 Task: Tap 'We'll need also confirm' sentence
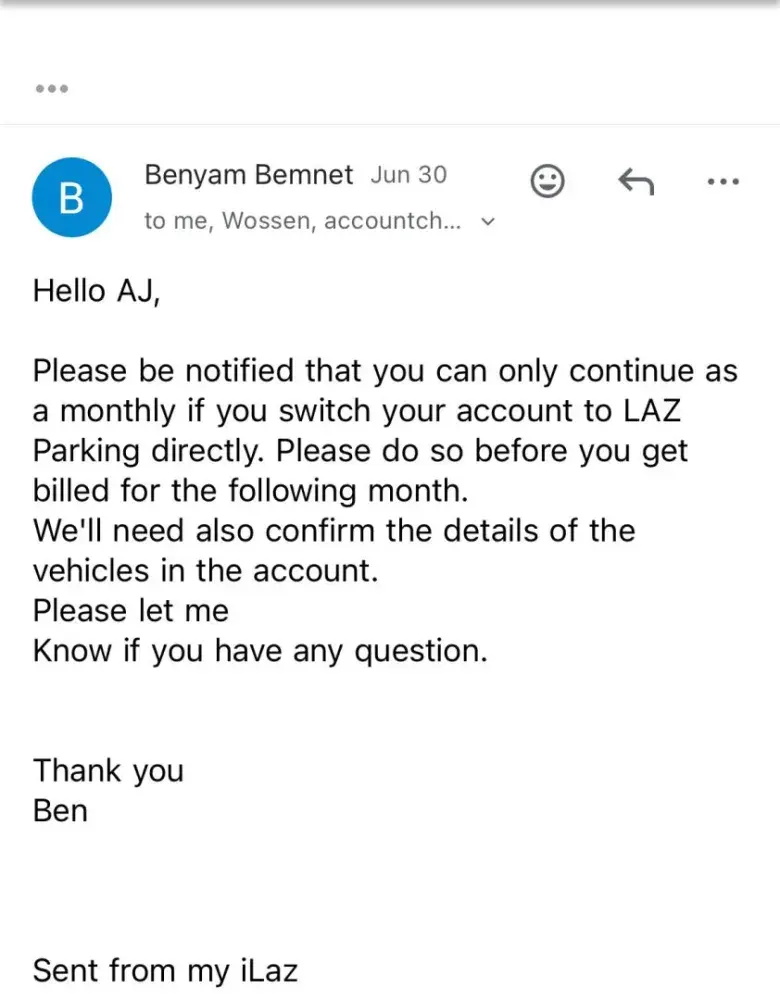[334, 531]
